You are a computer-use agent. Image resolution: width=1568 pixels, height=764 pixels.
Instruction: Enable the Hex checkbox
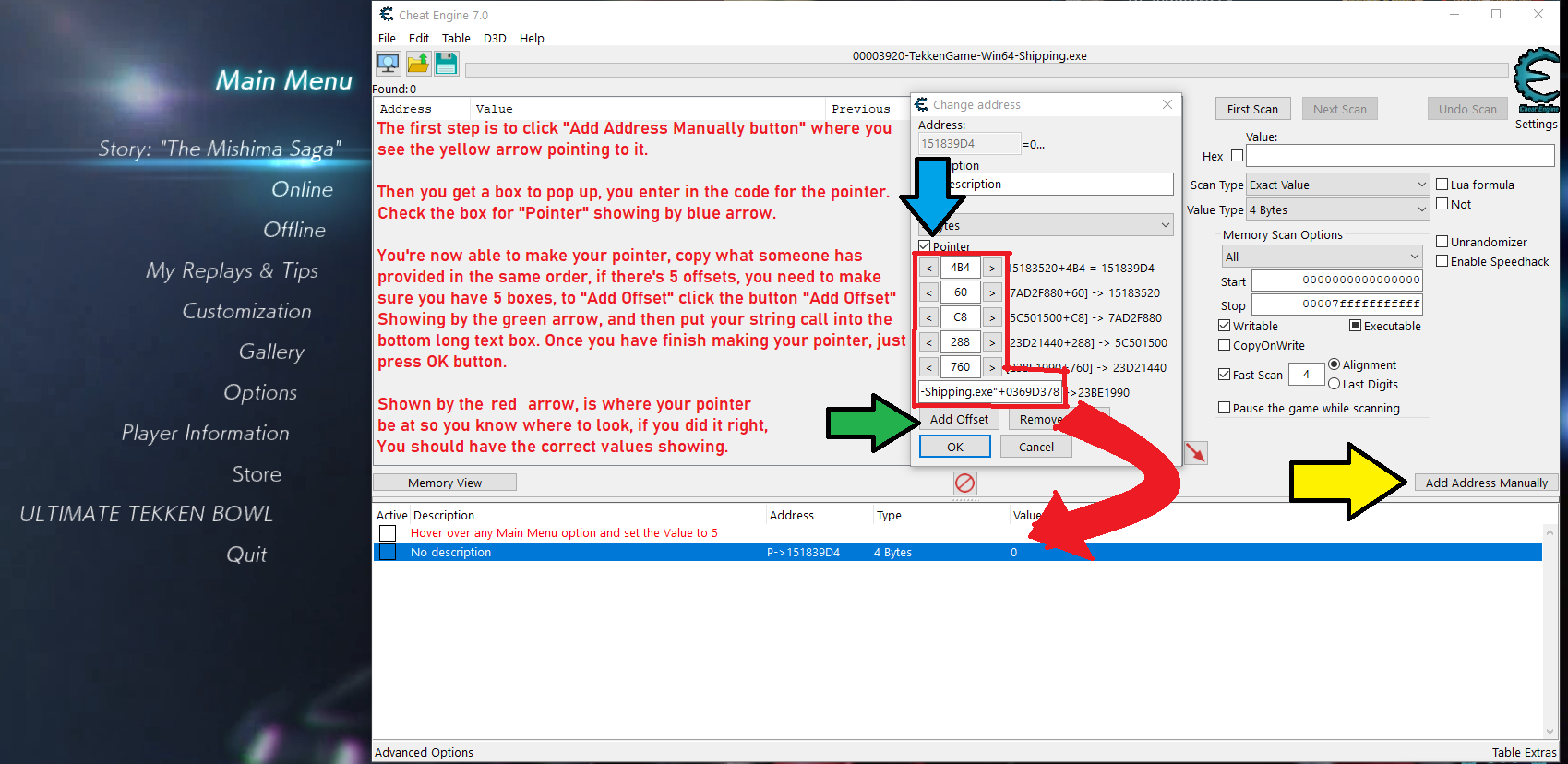coord(1238,156)
